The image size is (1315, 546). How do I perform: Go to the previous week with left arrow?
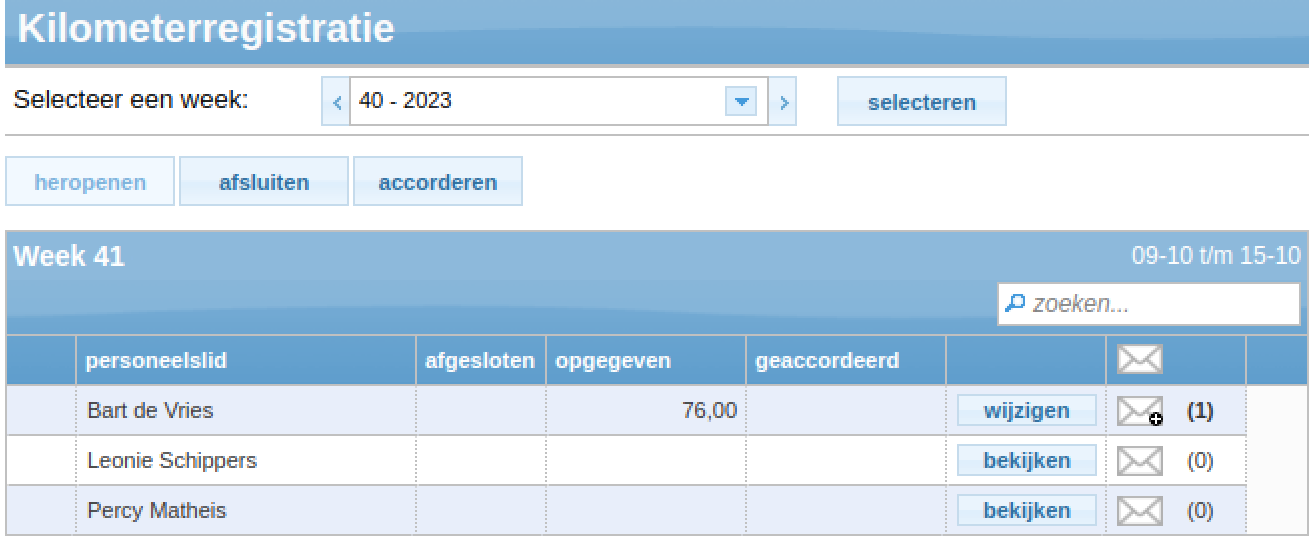tap(336, 101)
